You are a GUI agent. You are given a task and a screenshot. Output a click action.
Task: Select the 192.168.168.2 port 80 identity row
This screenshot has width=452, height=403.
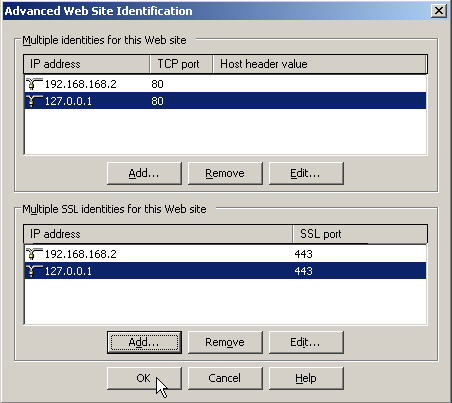(x=225, y=84)
